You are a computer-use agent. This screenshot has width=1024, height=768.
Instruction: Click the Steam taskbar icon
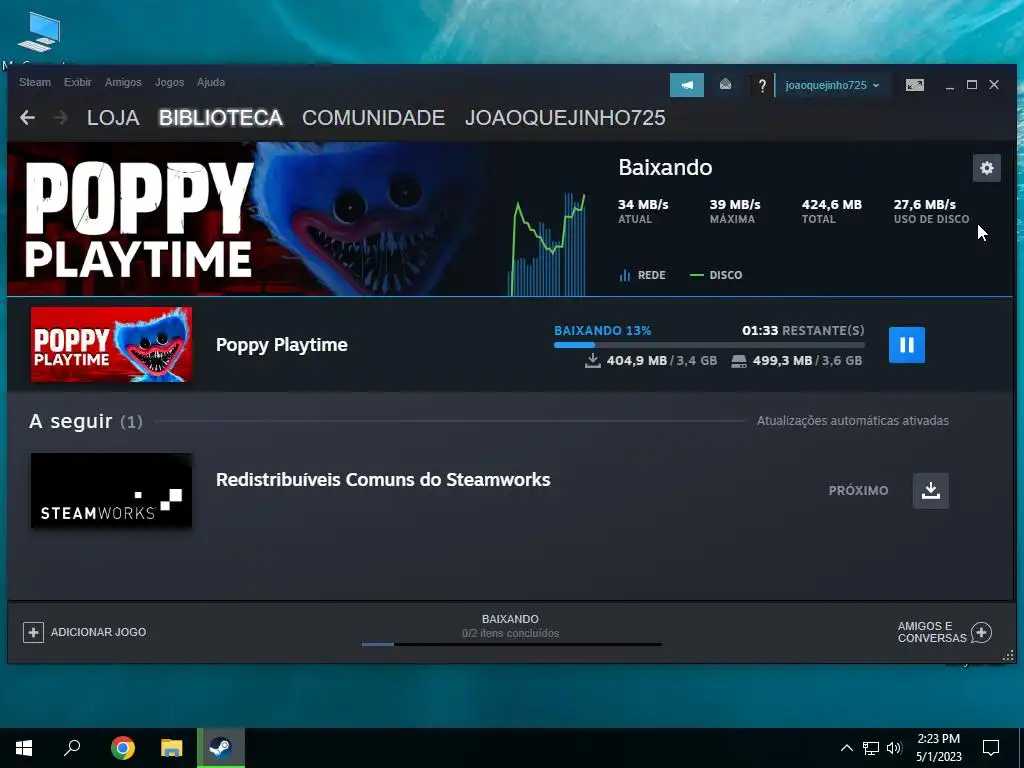point(221,748)
